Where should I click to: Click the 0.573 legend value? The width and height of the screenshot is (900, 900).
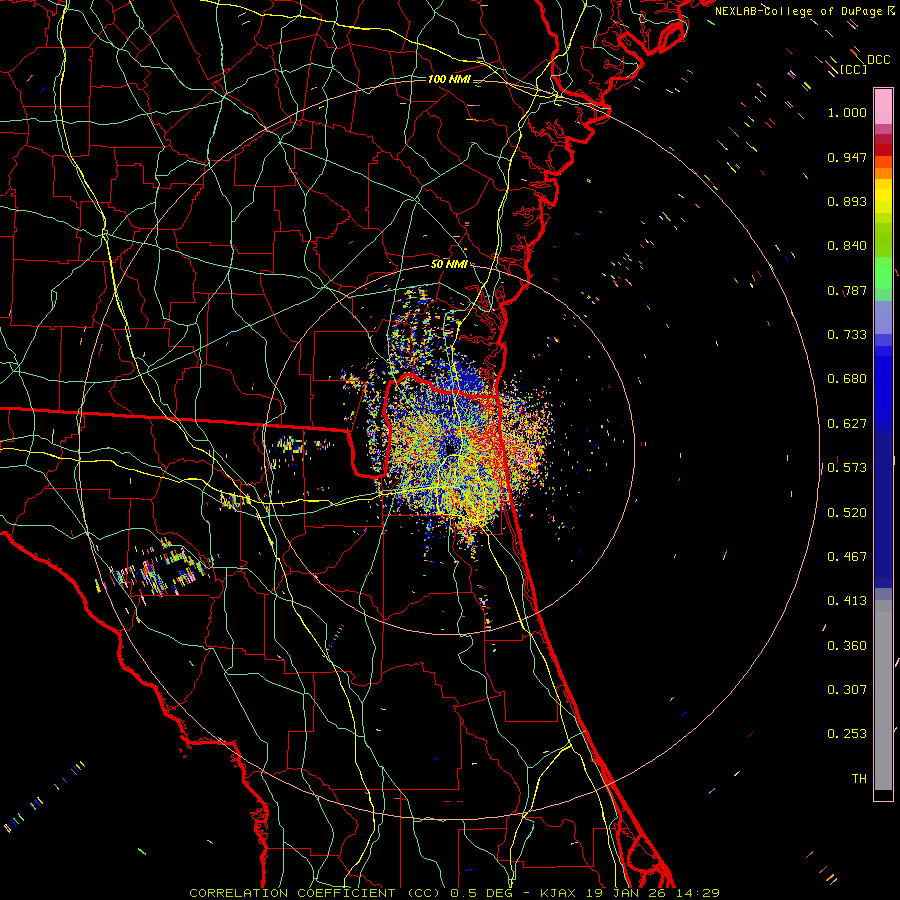click(x=847, y=468)
